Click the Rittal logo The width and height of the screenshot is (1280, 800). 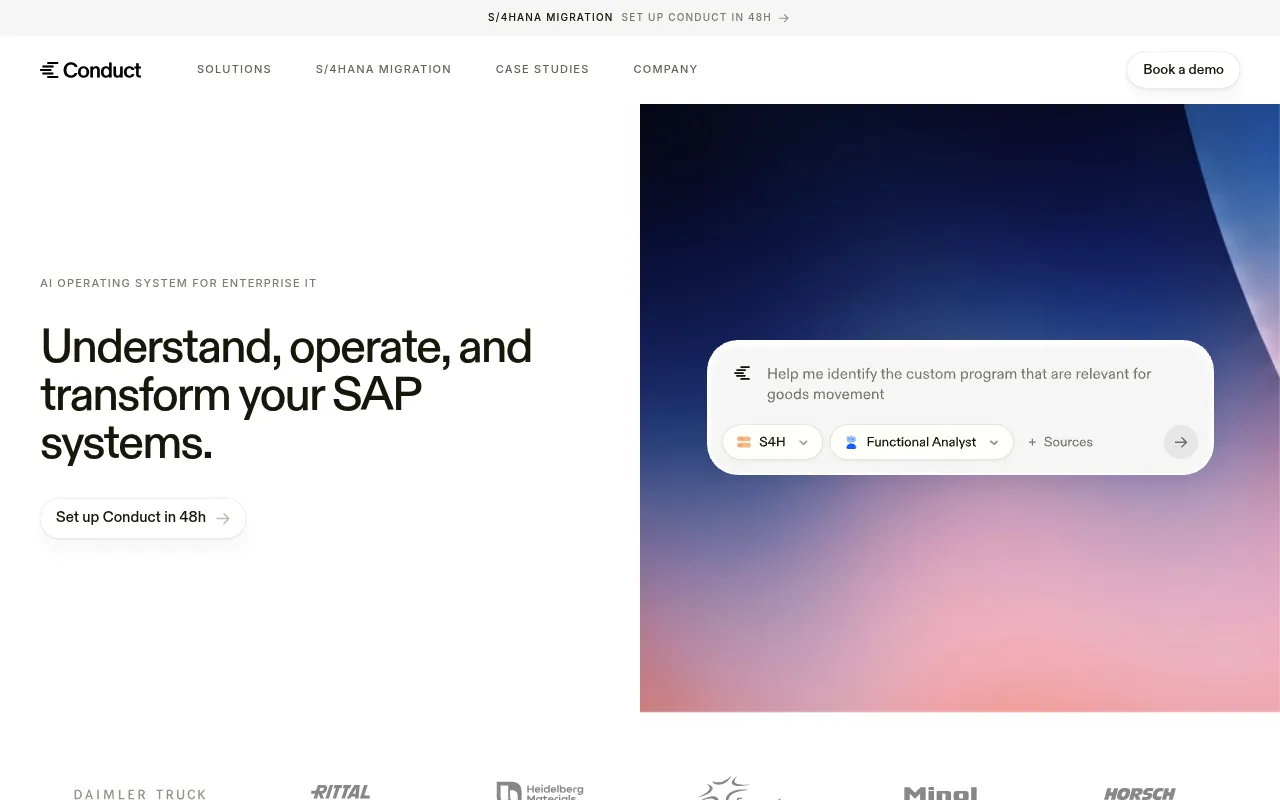340,792
